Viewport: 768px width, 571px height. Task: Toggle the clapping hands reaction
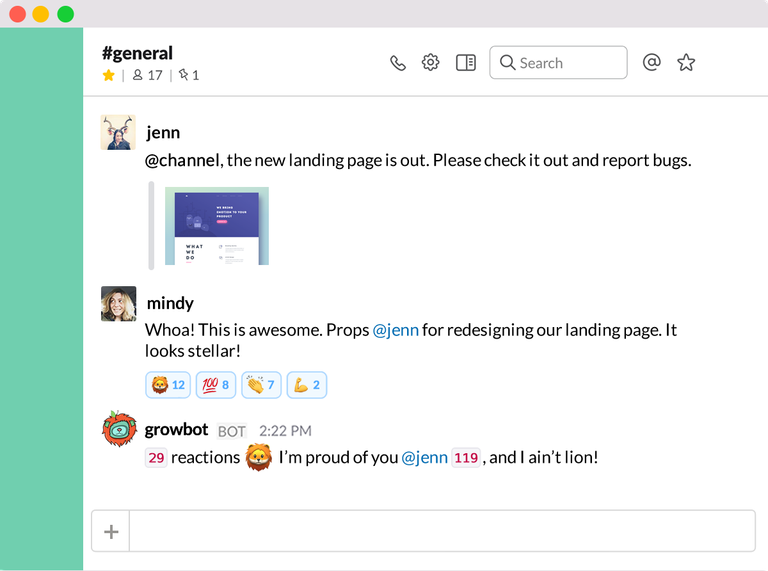point(261,385)
